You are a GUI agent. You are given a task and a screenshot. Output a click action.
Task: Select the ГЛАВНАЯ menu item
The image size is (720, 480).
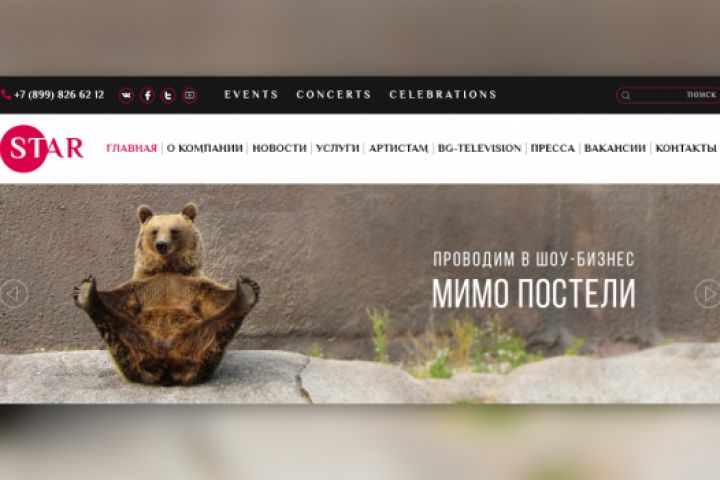pos(132,148)
